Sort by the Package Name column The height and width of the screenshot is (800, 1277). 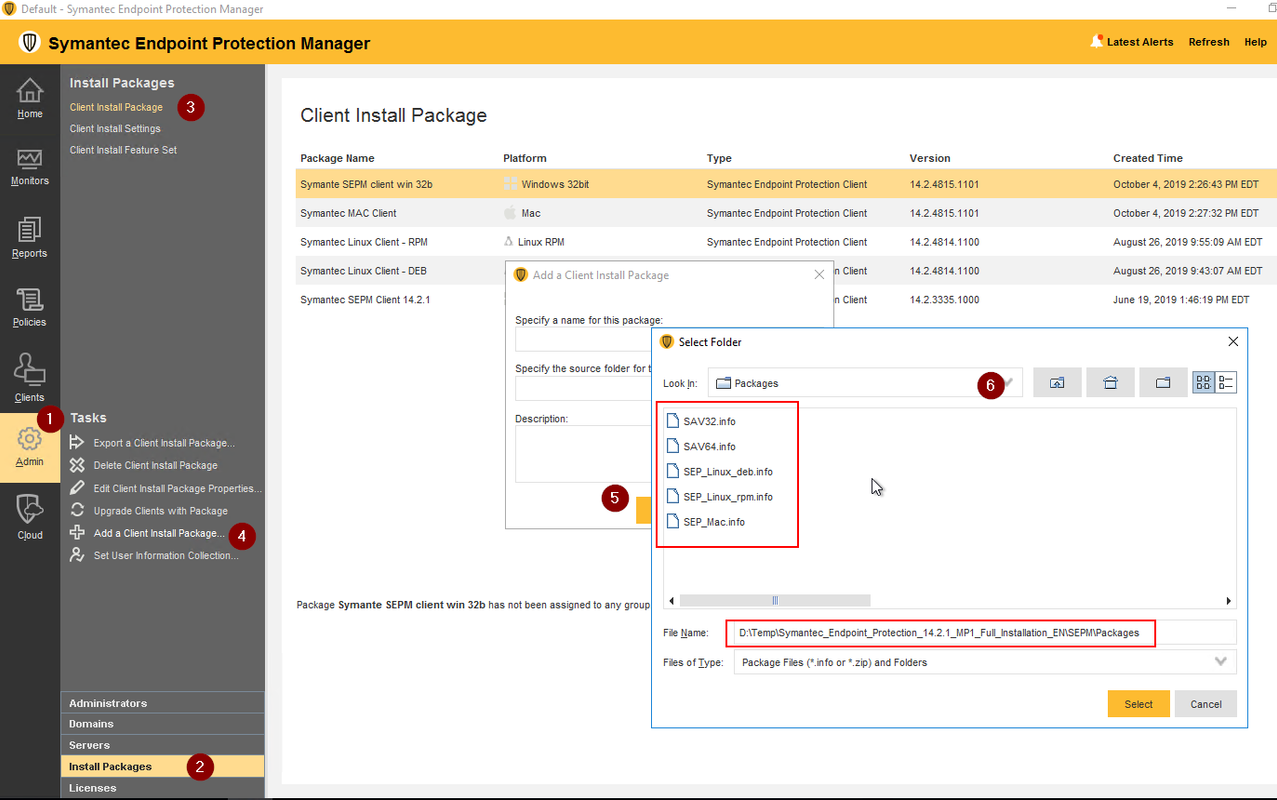coord(337,158)
